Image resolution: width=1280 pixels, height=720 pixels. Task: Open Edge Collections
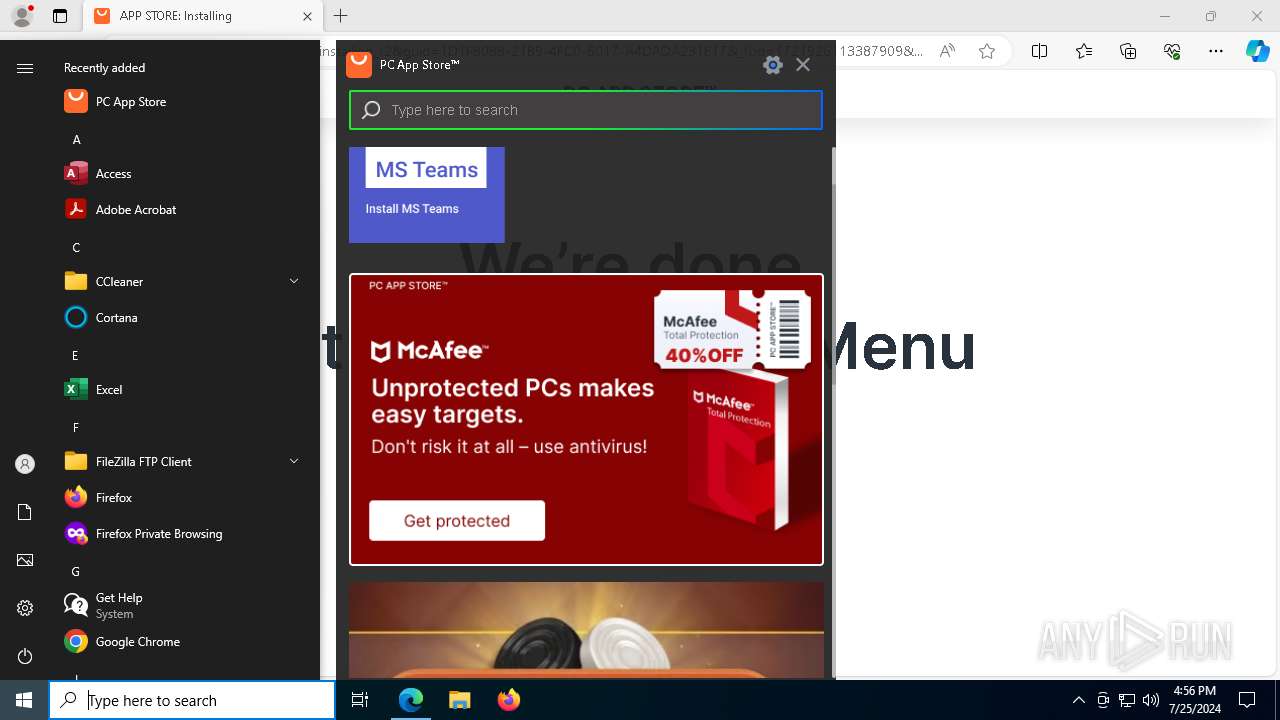(1128, 51)
